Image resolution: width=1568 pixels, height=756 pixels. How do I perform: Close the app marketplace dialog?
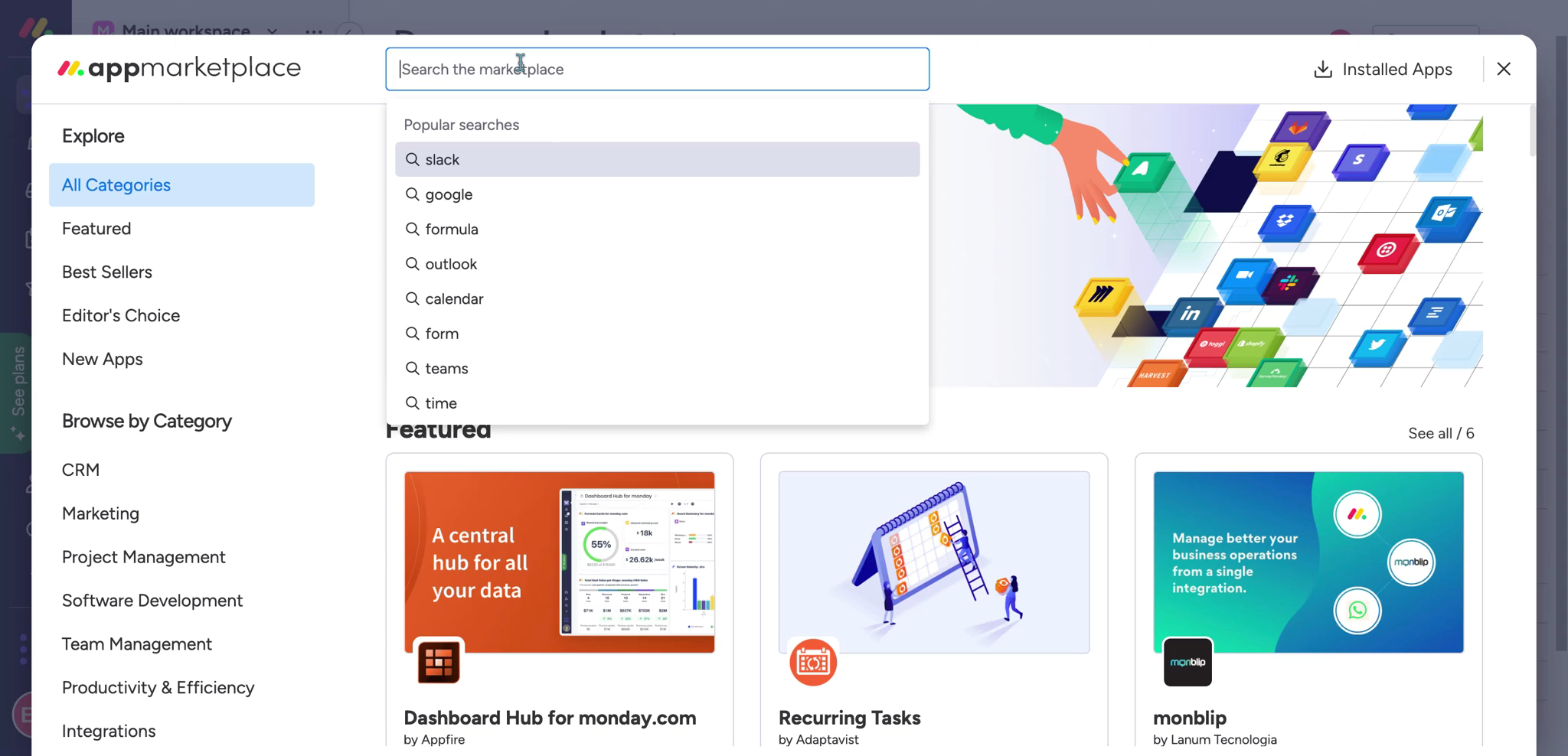(1504, 69)
